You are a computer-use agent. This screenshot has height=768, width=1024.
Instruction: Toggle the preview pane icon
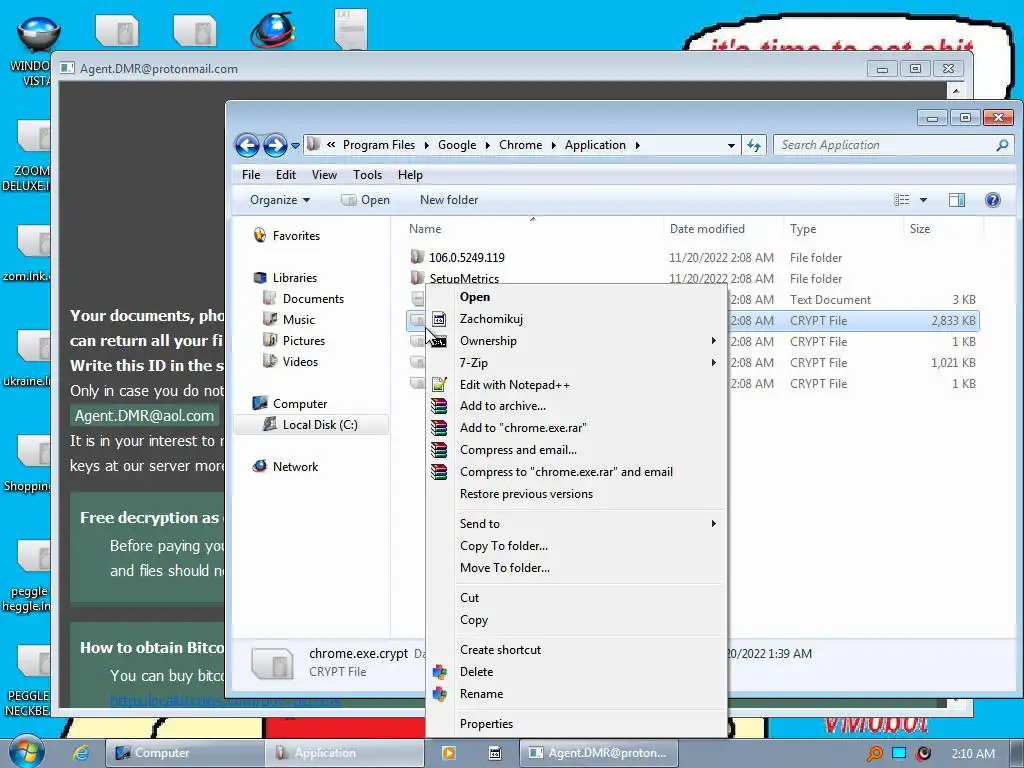pyautogui.click(x=957, y=200)
